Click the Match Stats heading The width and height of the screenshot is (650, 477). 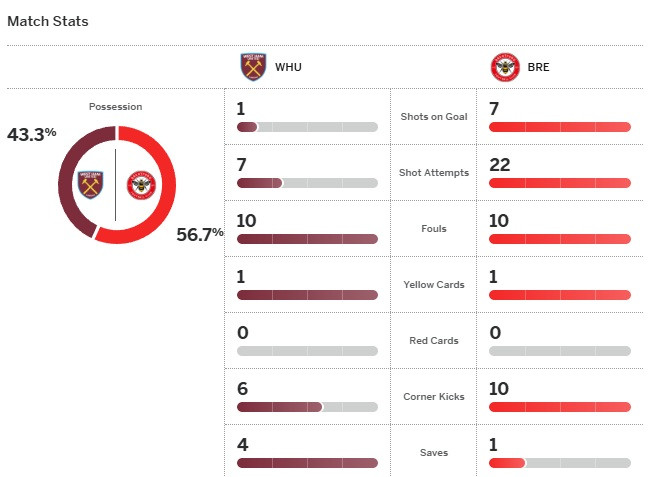[48, 21]
